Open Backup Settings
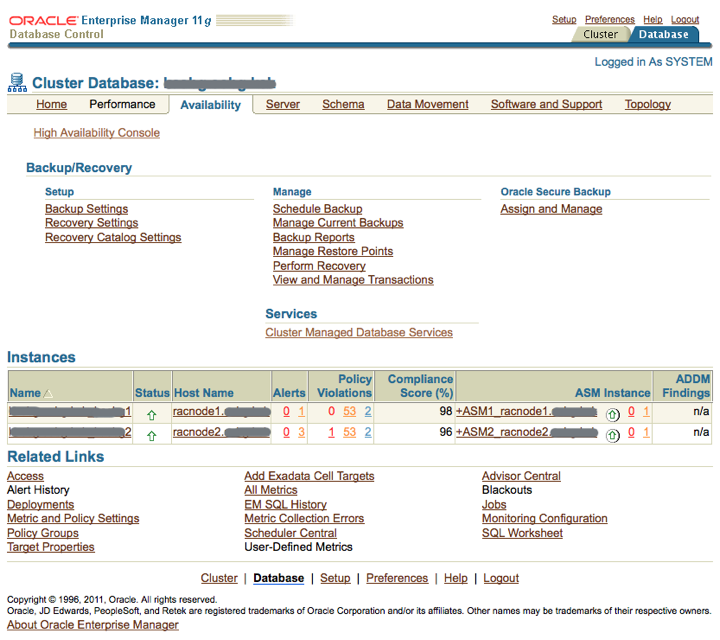The width and height of the screenshot is (720, 640). point(86,209)
